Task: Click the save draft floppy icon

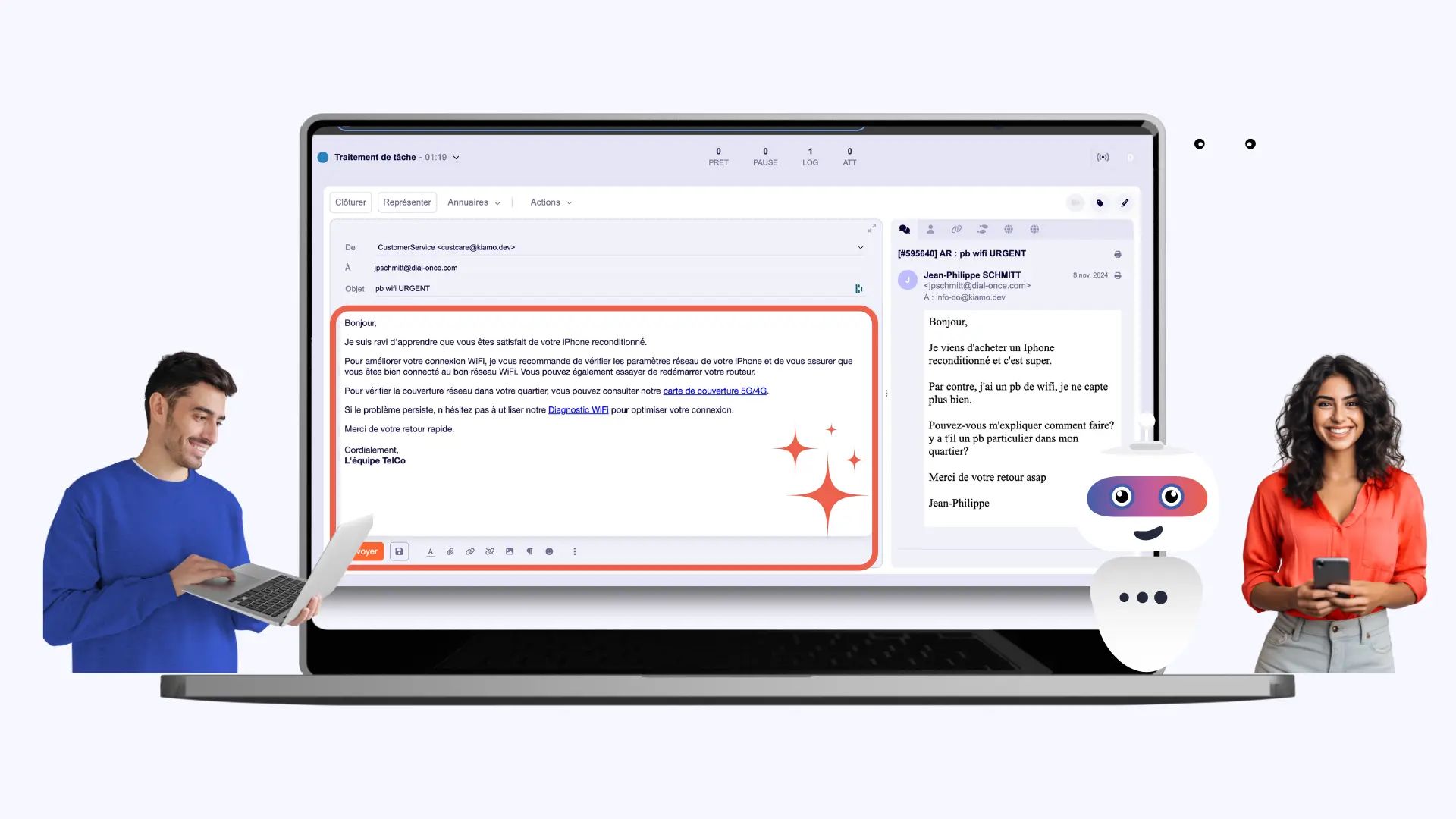Action: pyautogui.click(x=399, y=551)
